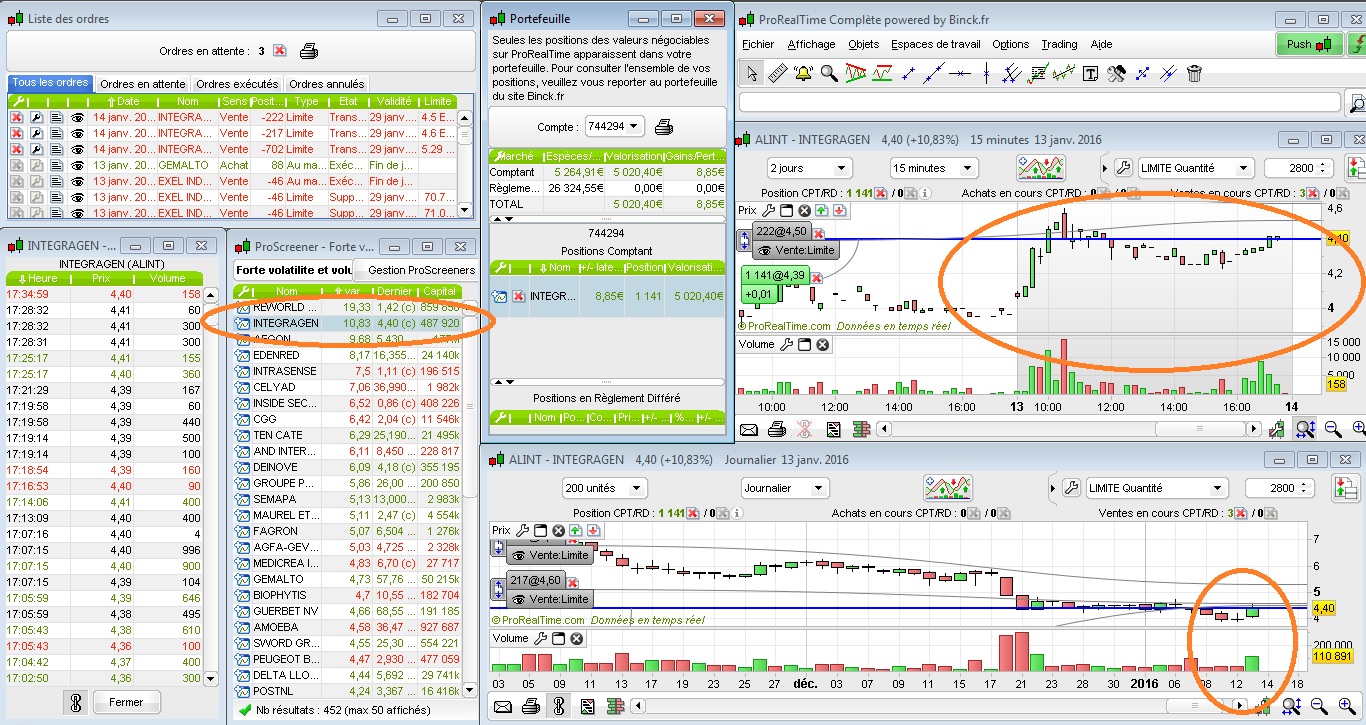Activate the magnifying glass tool in toolbar
Viewport: 1366px width, 725px height.
point(829,73)
